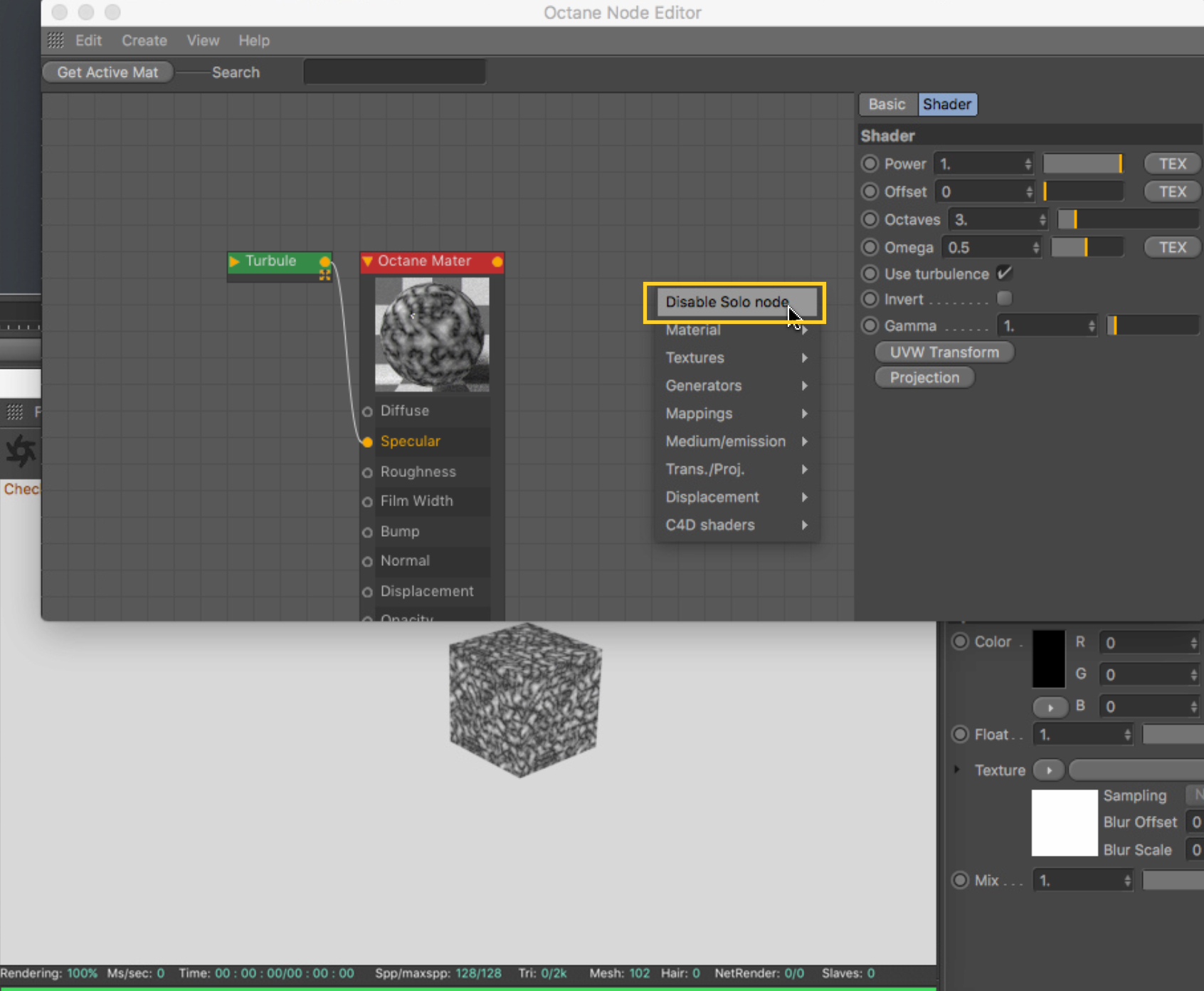Toggle the Offset animation radio dot
The image size is (1204, 991).
point(870,192)
